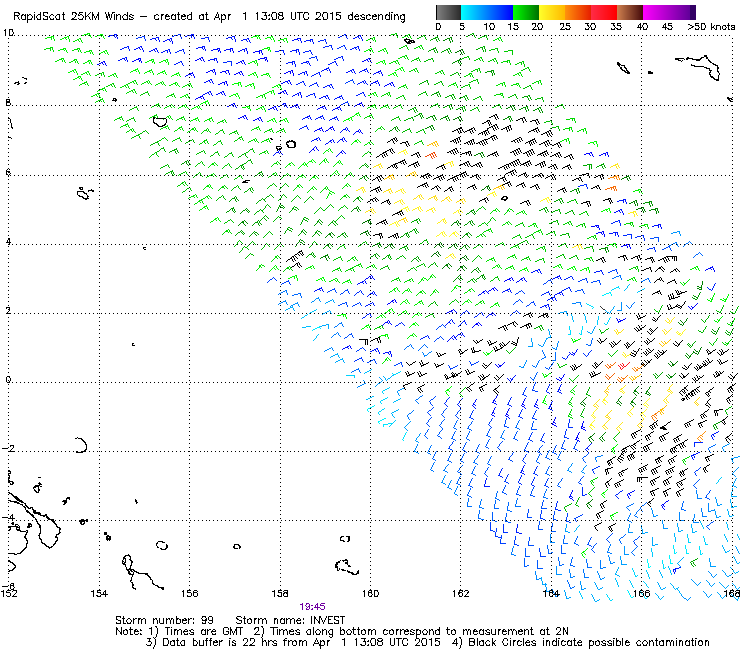Click the 'Storm number: 99' text

point(164,620)
